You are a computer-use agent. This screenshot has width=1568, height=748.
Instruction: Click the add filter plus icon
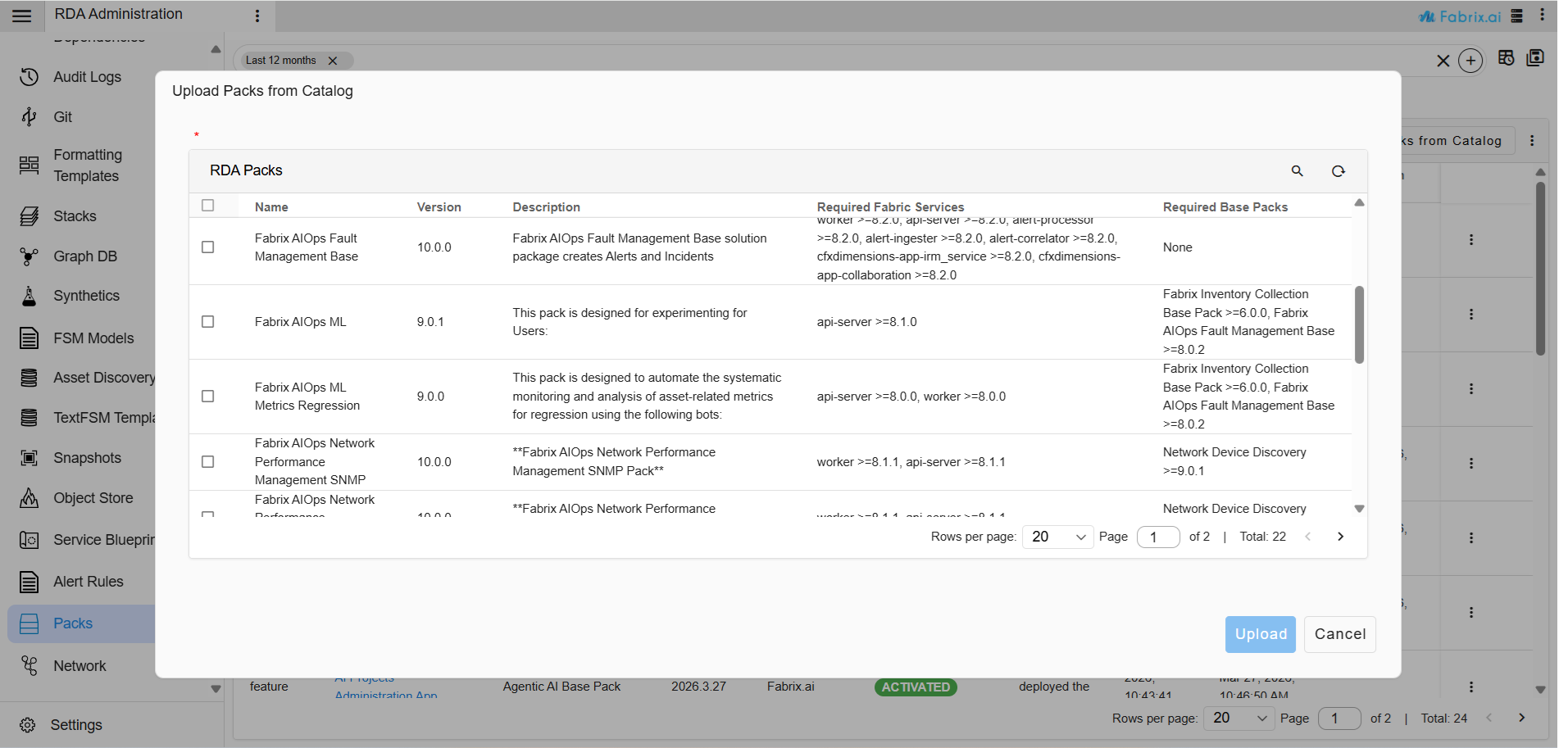click(x=1470, y=61)
